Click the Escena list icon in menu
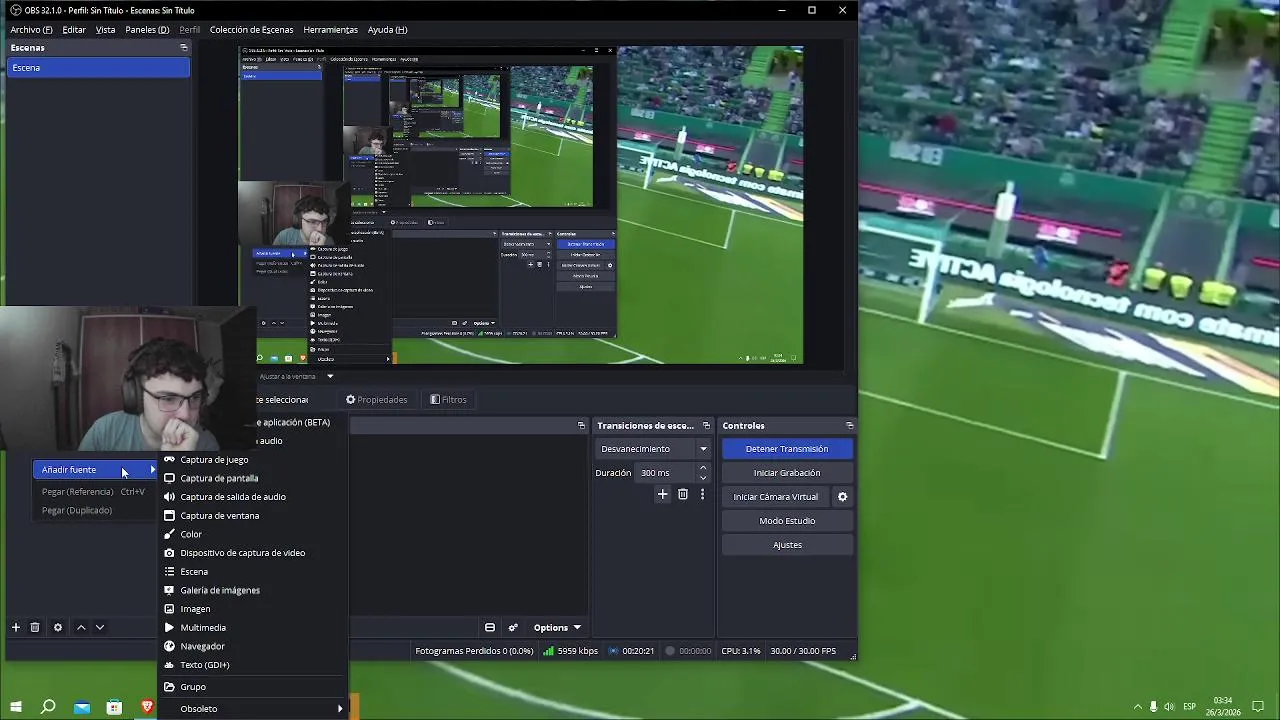Image resolution: width=1280 pixels, height=720 pixels. coord(169,572)
